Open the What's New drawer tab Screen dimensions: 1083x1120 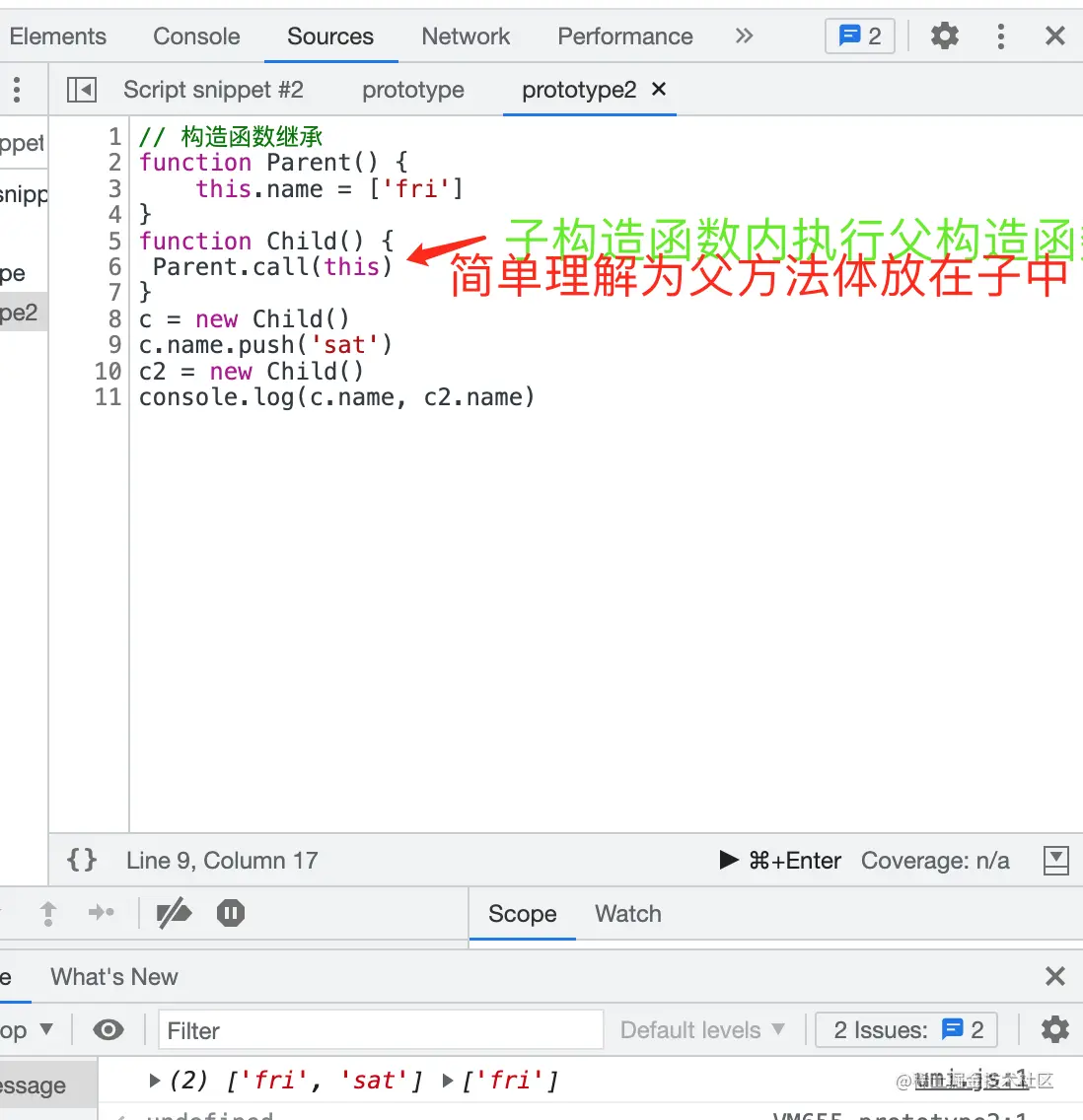[x=114, y=976]
